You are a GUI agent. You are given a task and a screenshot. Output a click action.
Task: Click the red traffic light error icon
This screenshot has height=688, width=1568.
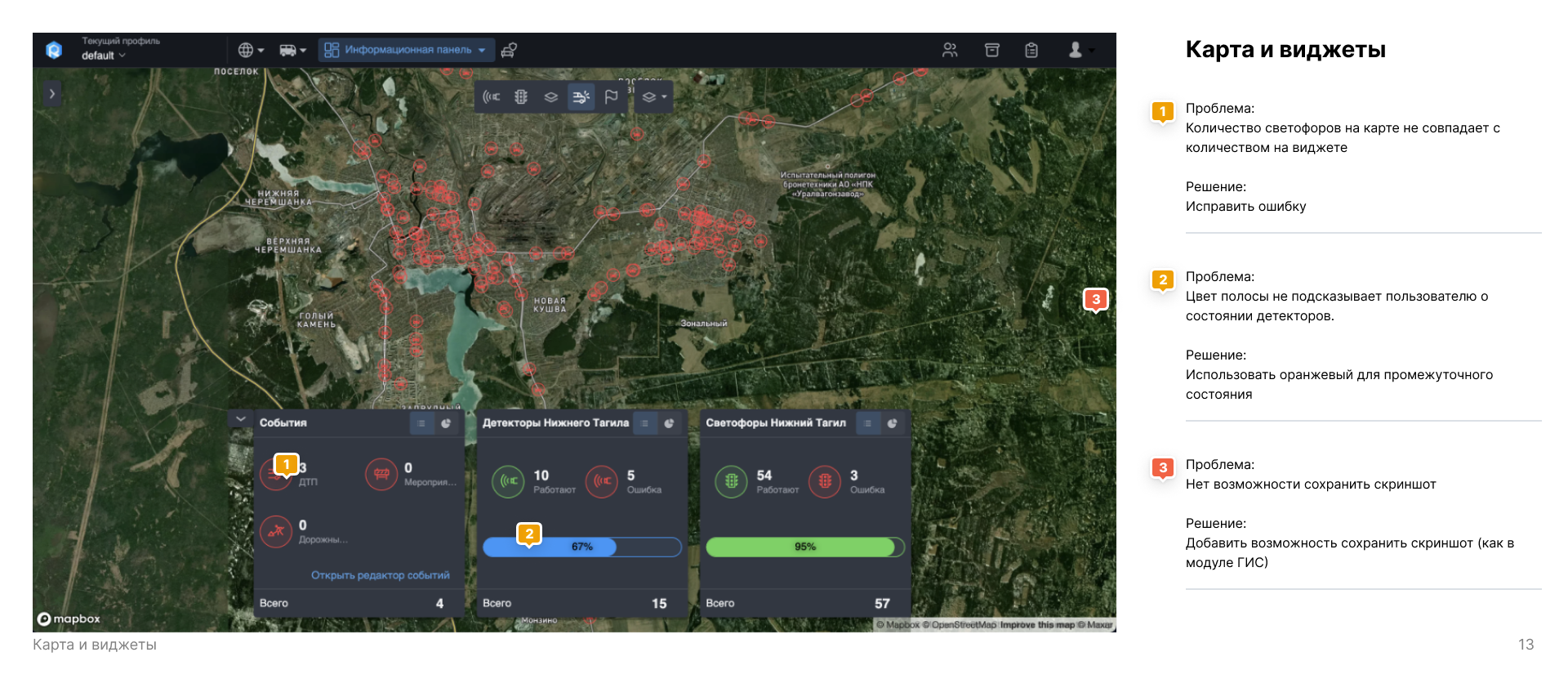pyautogui.click(x=825, y=481)
